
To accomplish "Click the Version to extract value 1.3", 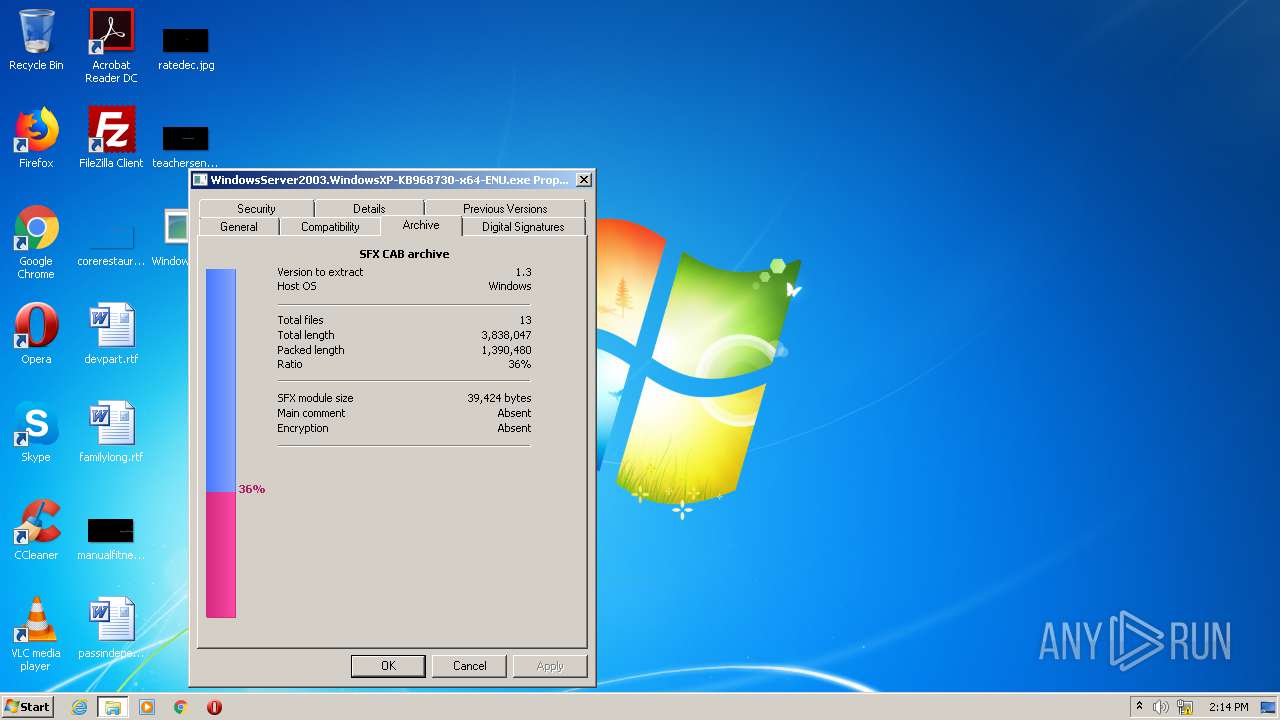I will 523,272.
